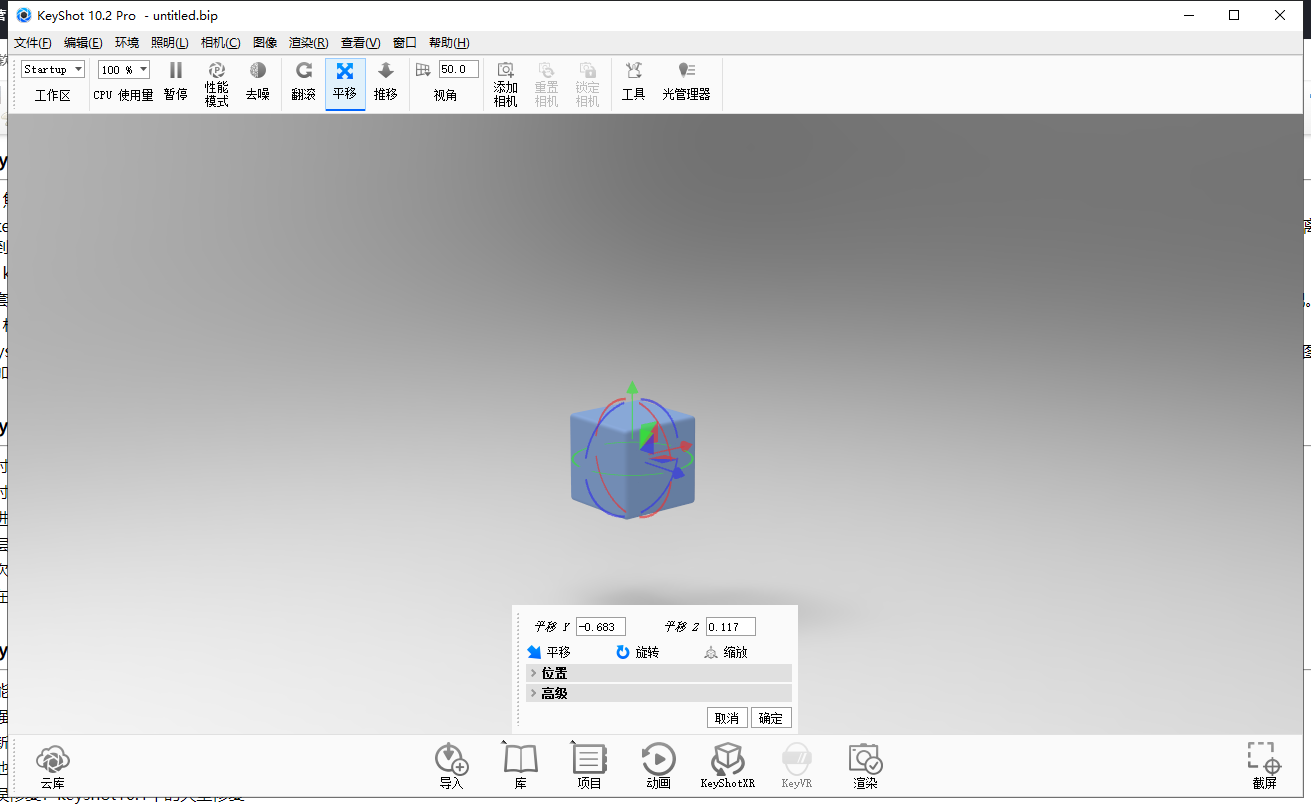Viewport: 1311px width, 805px height.
Task: Open the CPU usage 100% dropdown
Action: click(124, 70)
